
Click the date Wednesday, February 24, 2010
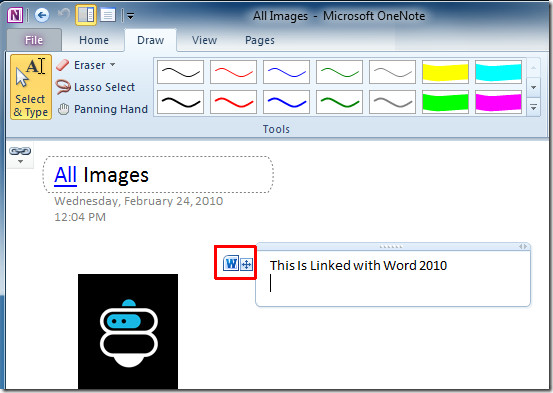(139, 201)
